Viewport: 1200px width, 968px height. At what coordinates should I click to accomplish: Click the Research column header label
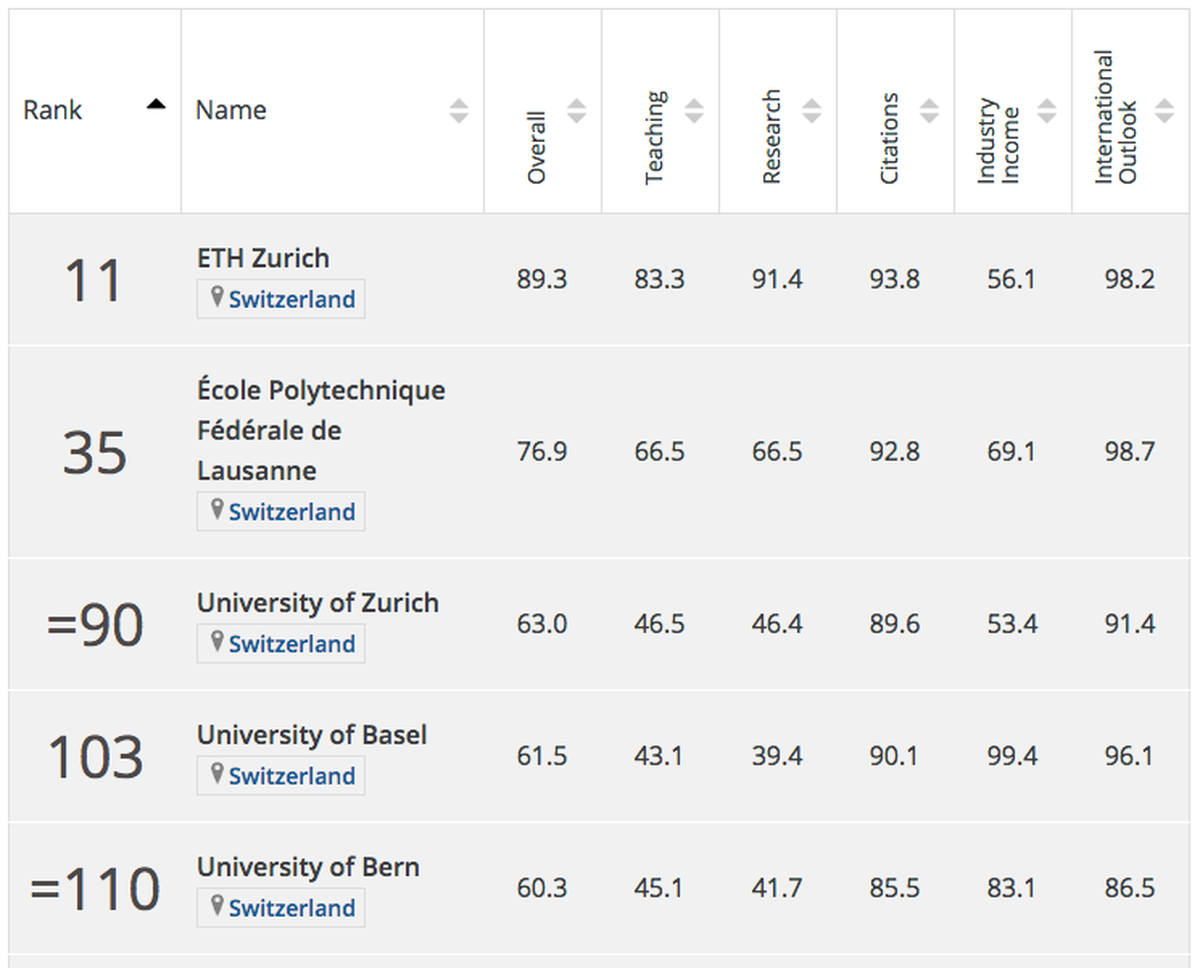772,137
